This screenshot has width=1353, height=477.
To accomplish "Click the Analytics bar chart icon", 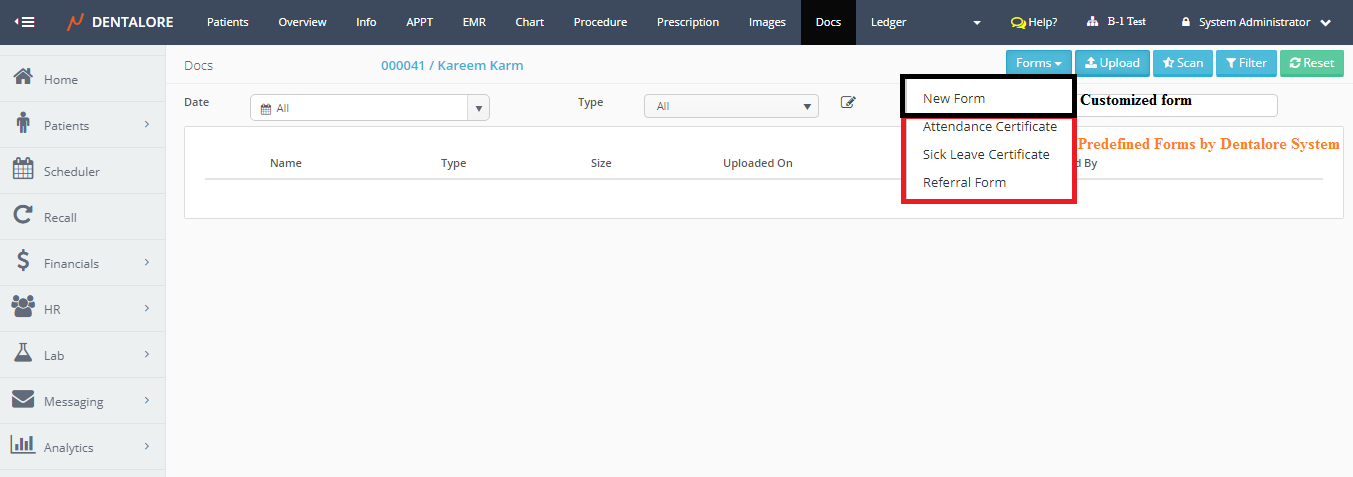I will click(23, 446).
